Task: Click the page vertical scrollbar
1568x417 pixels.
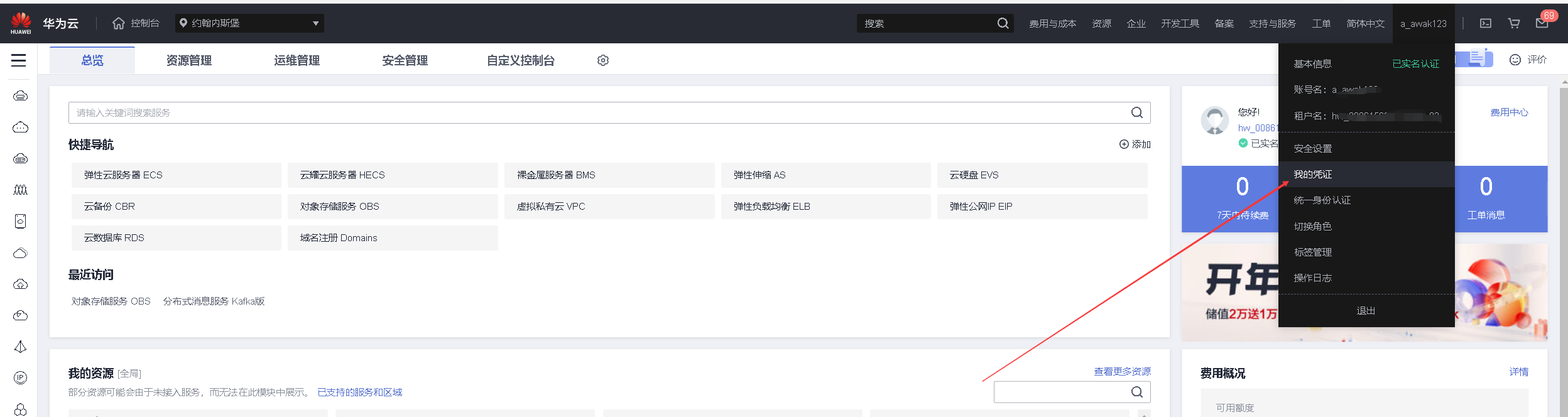Action: (x=1564, y=251)
